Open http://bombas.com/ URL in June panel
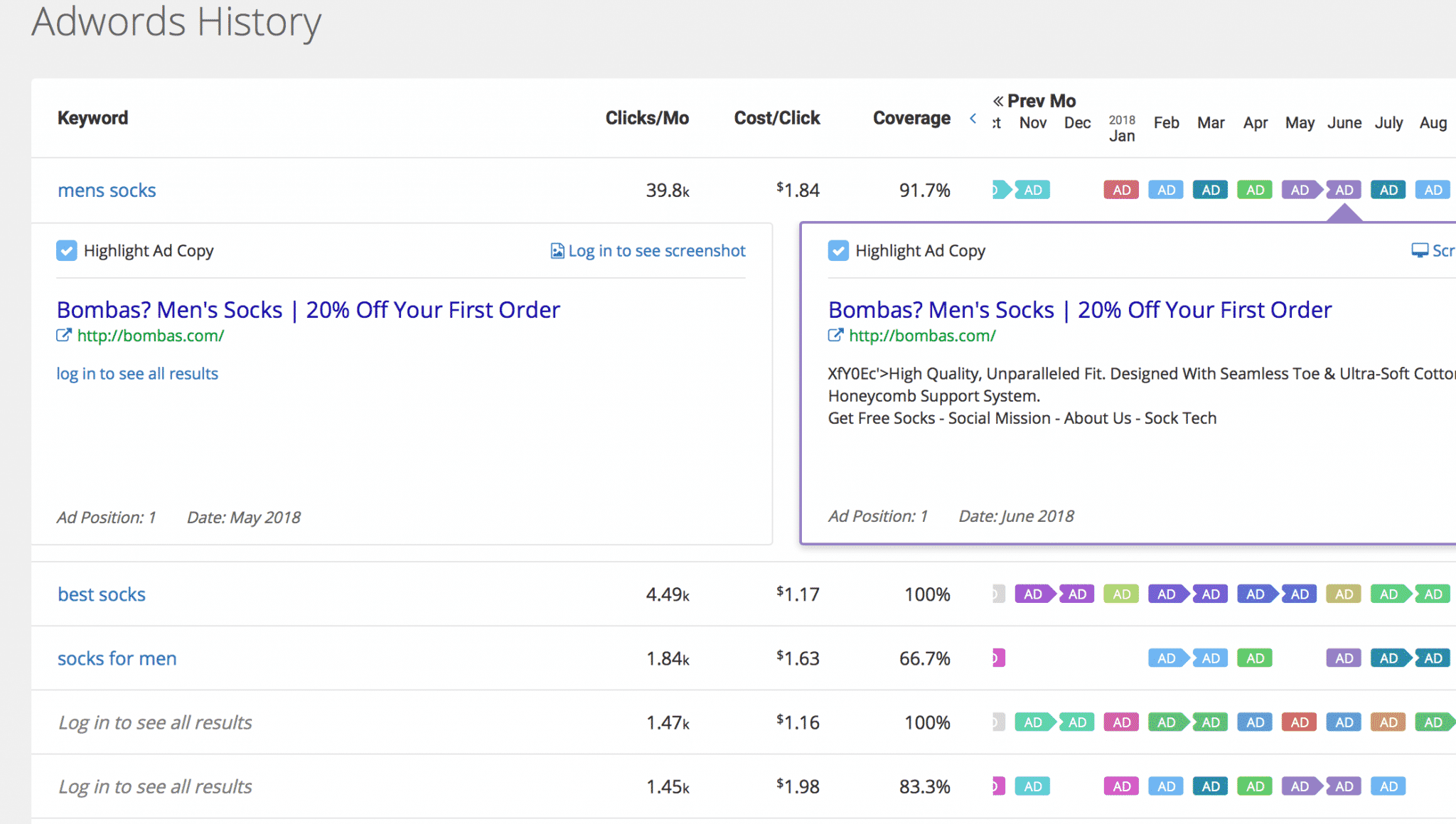 [923, 336]
